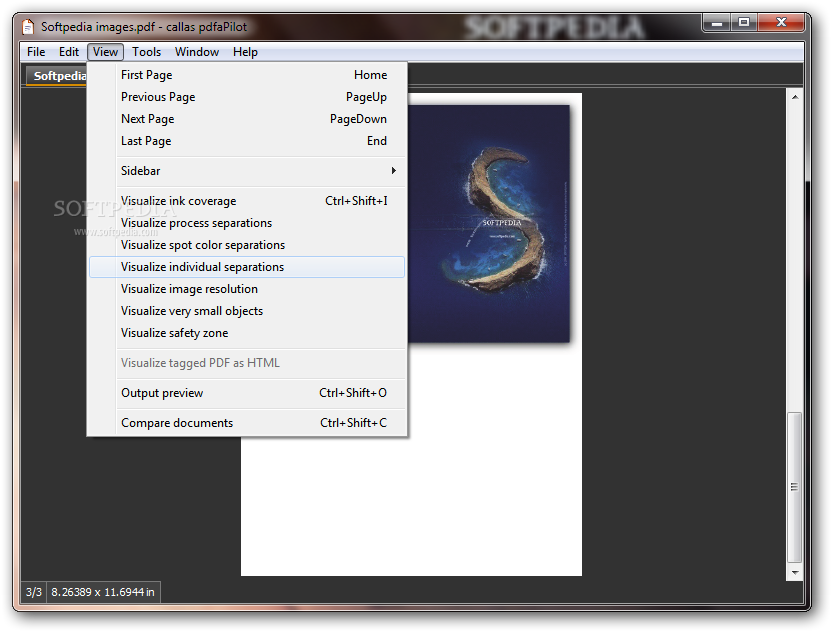Click the 8.26389 x 11.6944 in size readout
This screenshot has width=832, height=632.
click(x=103, y=592)
